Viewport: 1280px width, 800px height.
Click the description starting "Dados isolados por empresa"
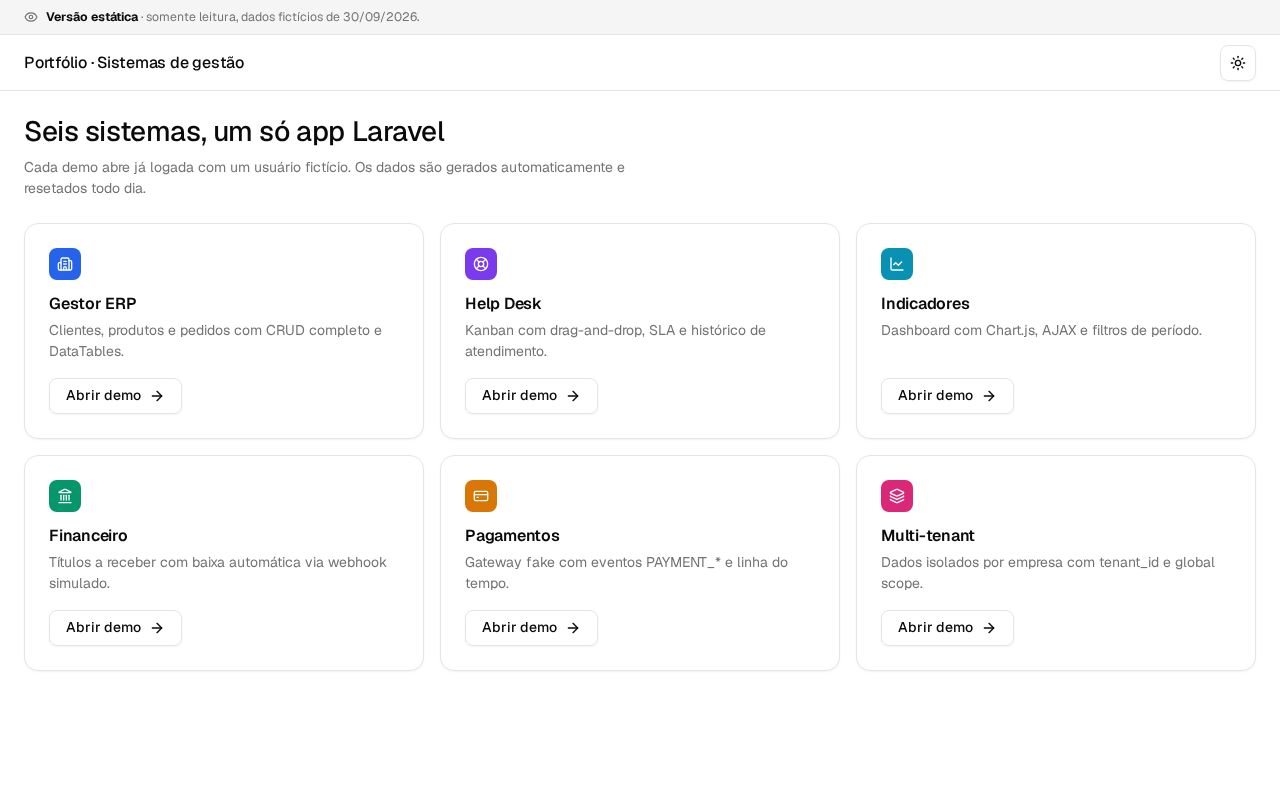tap(1048, 573)
